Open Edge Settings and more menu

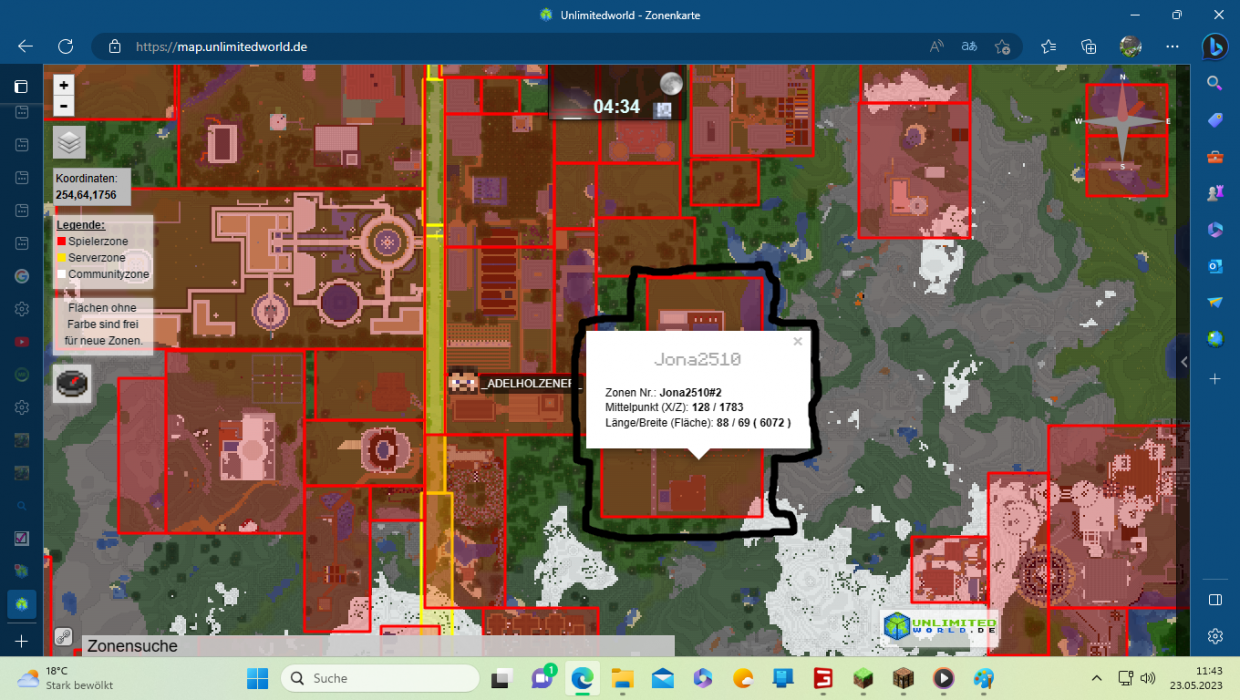(x=1172, y=46)
